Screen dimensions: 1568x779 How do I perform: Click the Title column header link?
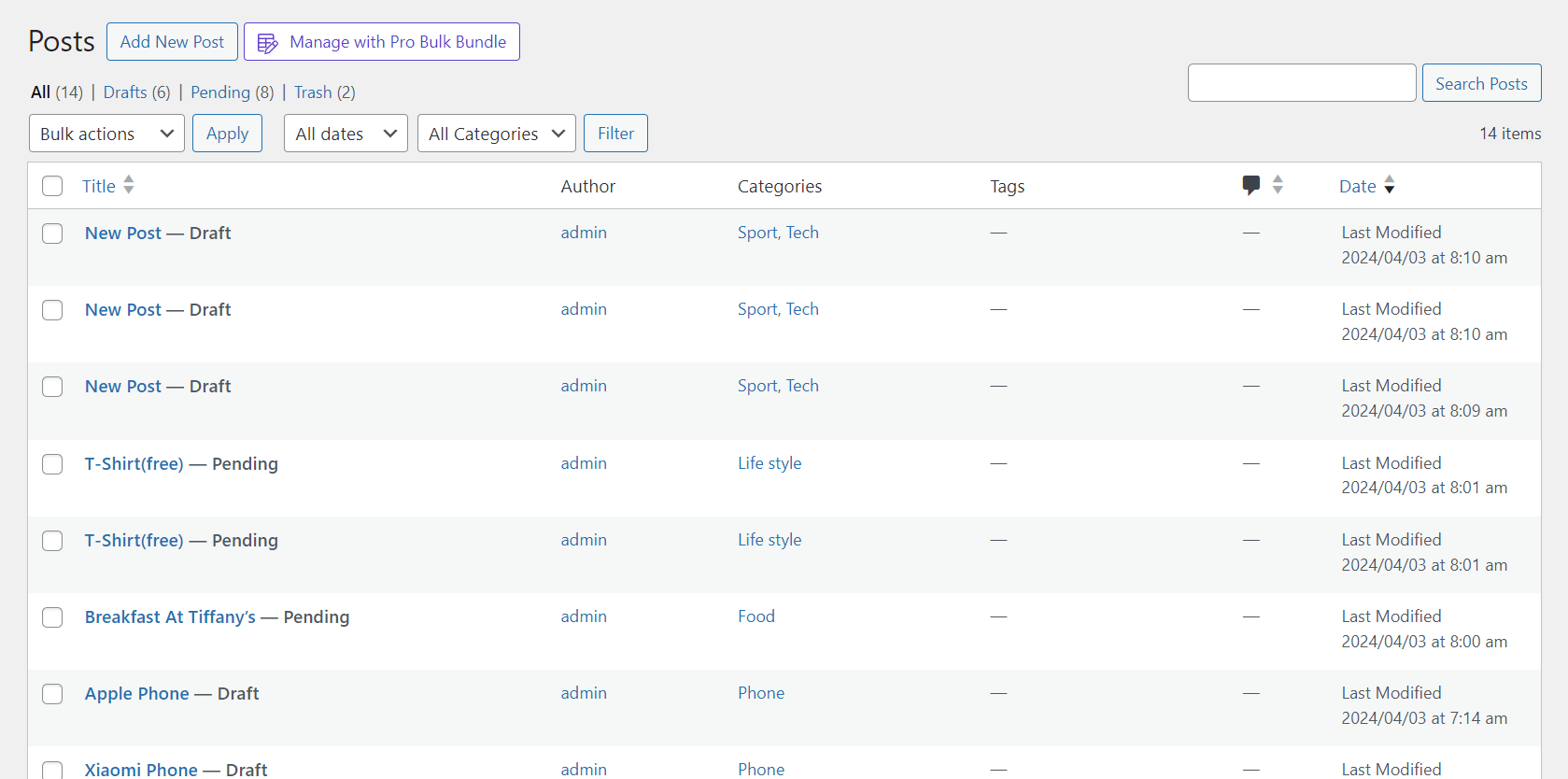tap(99, 186)
